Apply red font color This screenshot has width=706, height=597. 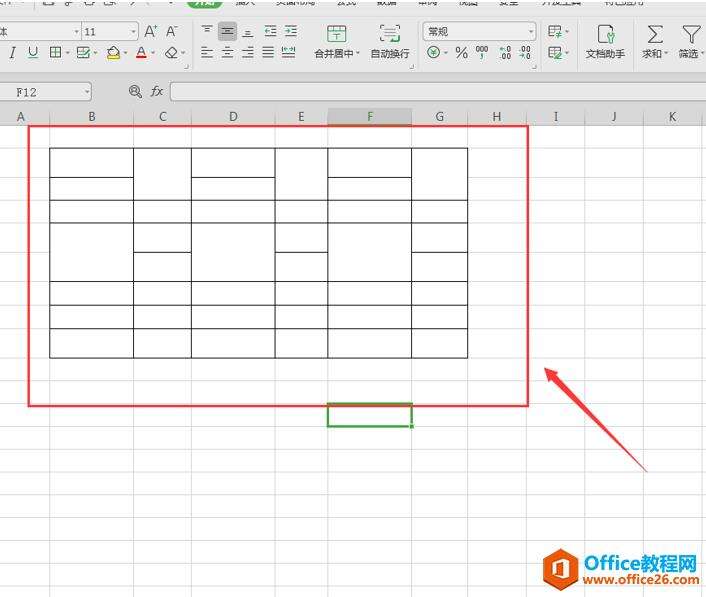point(141,53)
